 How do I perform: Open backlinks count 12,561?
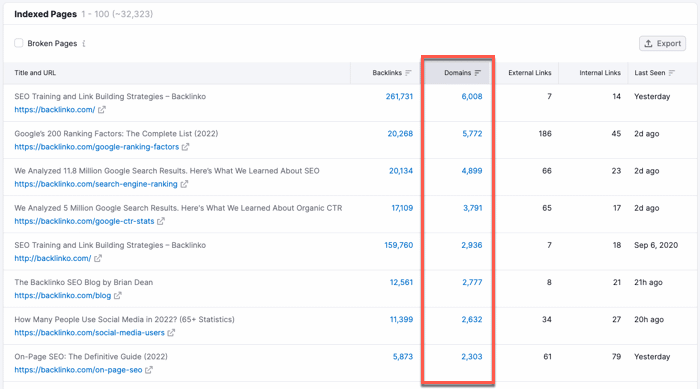coord(401,282)
